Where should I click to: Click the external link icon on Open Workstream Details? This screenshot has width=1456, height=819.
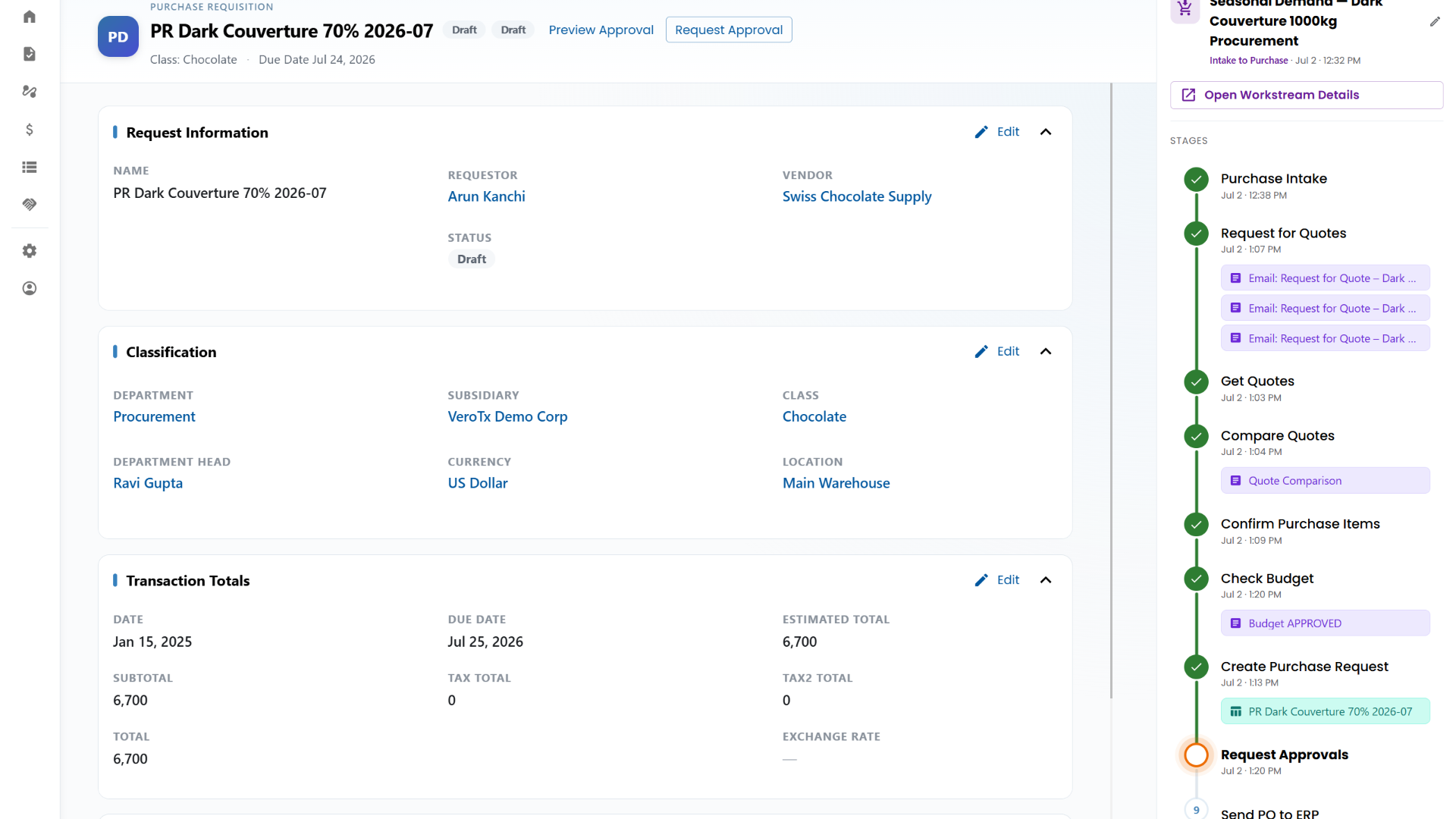[x=1188, y=95]
